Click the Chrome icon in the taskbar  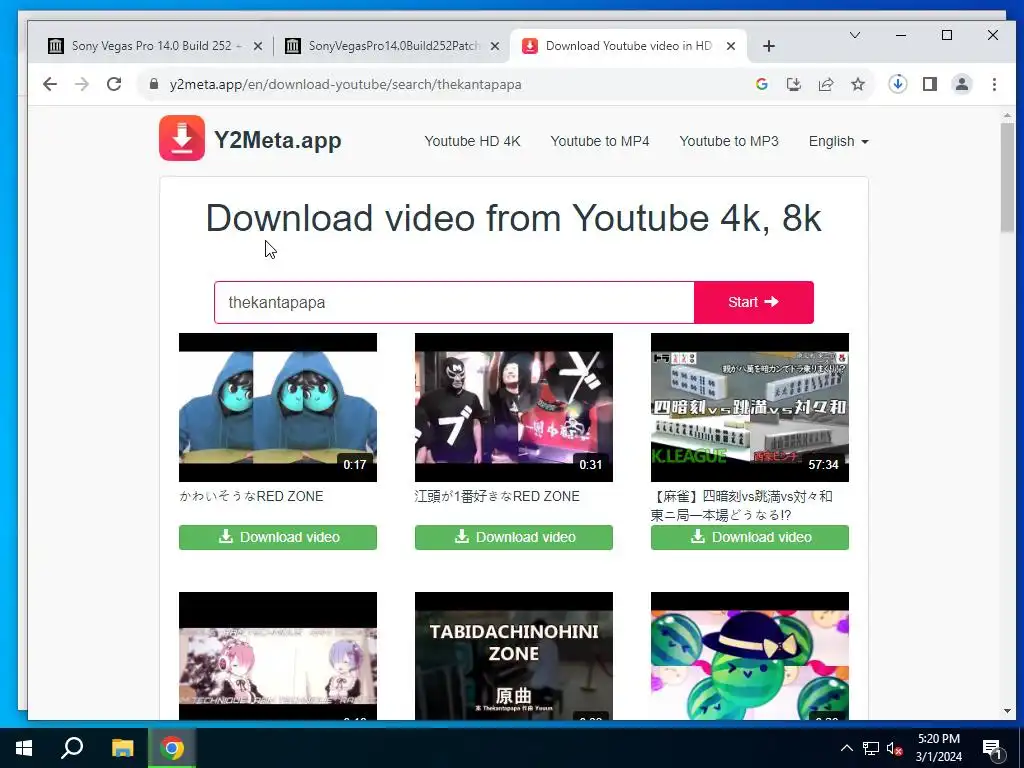[x=172, y=748]
